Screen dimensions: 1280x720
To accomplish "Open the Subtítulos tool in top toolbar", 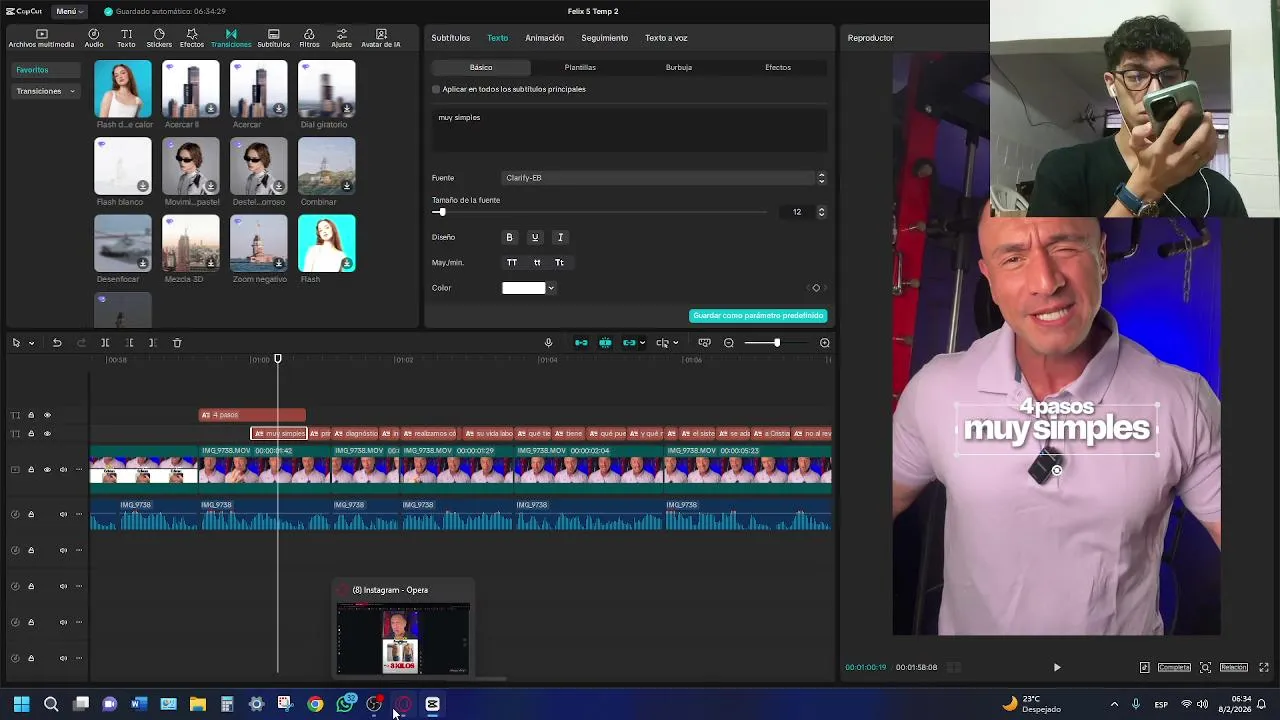I will (273, 38).
